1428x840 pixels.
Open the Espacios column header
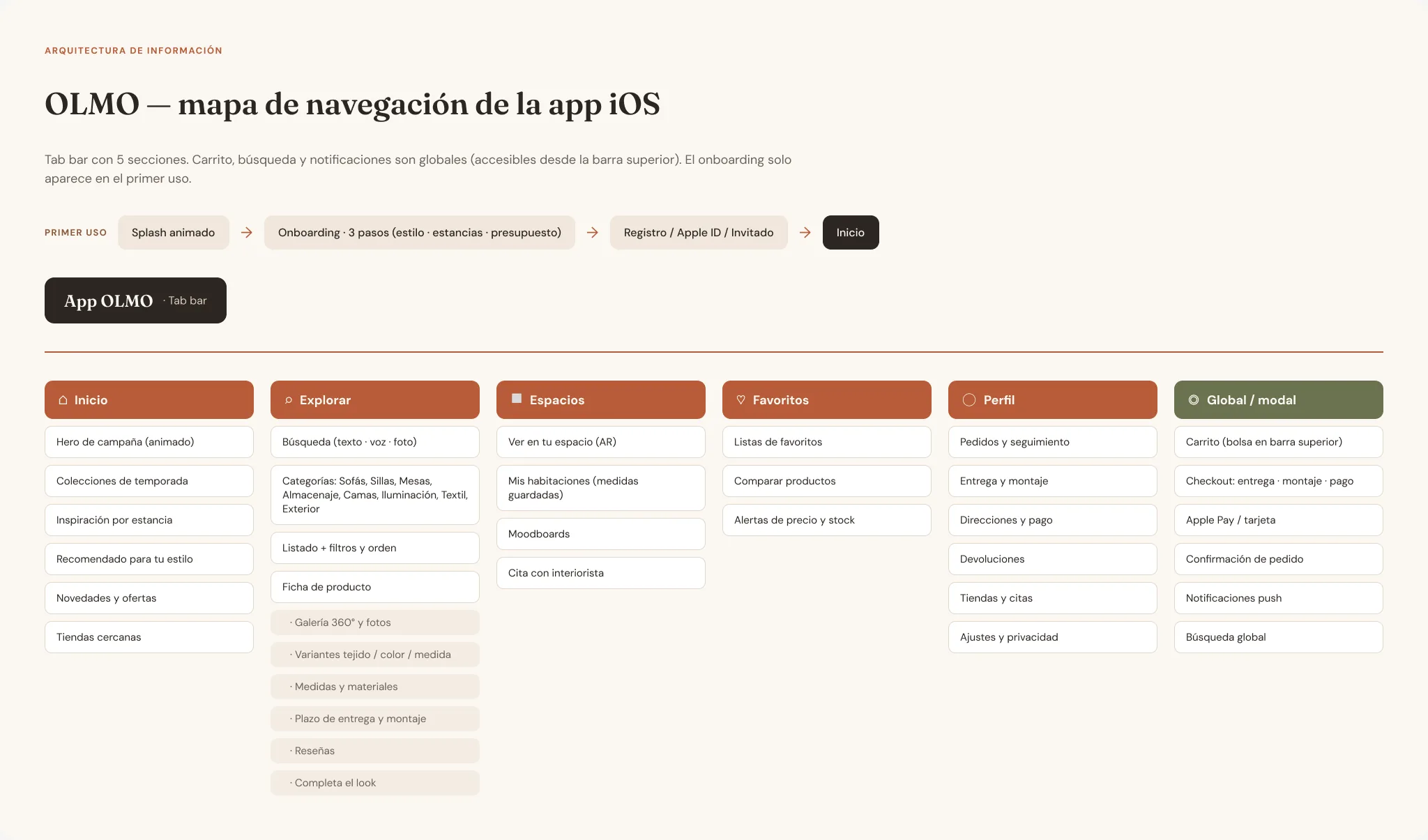[601, 400]
